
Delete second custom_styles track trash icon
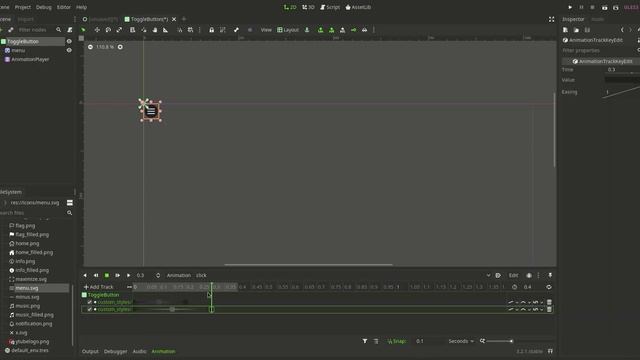pyautogui.click(x=549, y=309)
